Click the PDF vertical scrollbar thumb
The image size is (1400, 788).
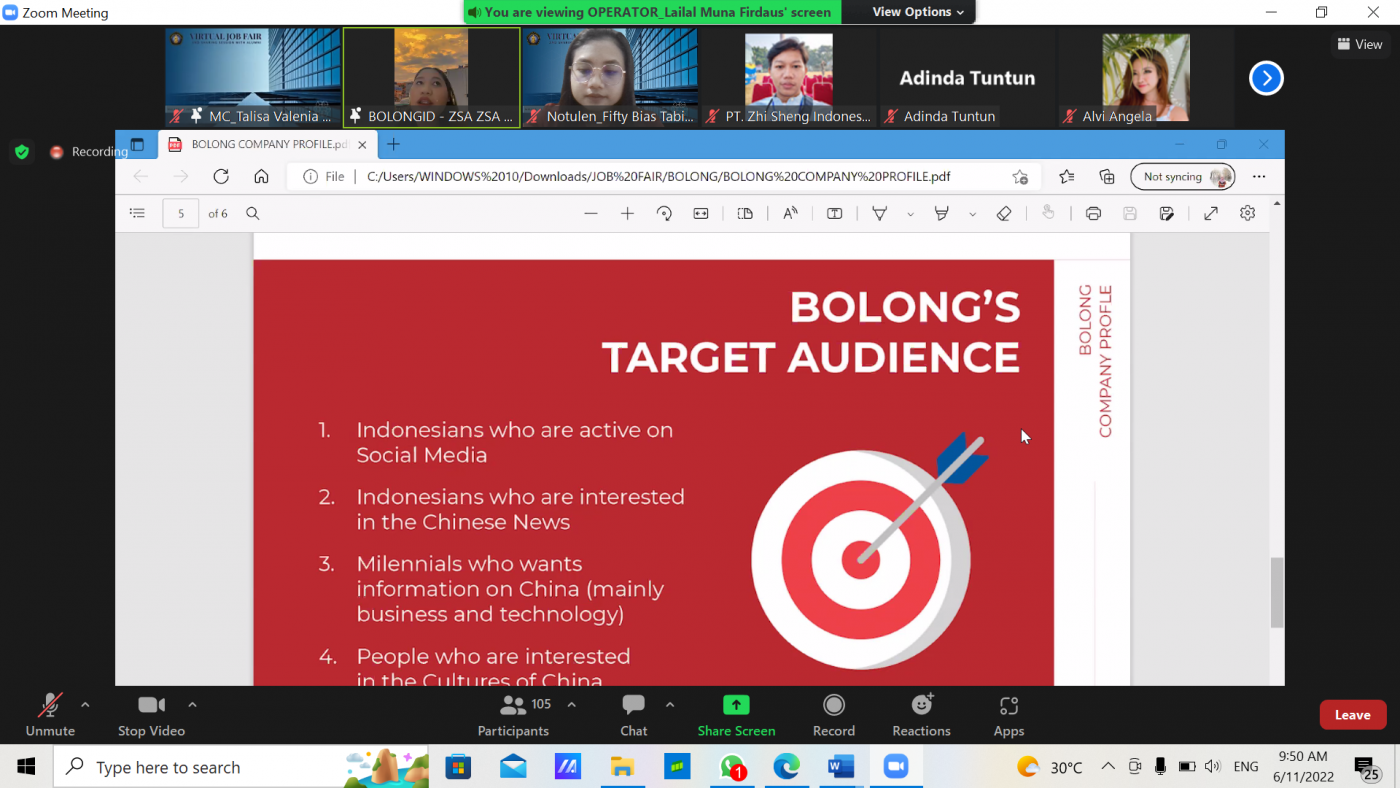(1276, 592)
